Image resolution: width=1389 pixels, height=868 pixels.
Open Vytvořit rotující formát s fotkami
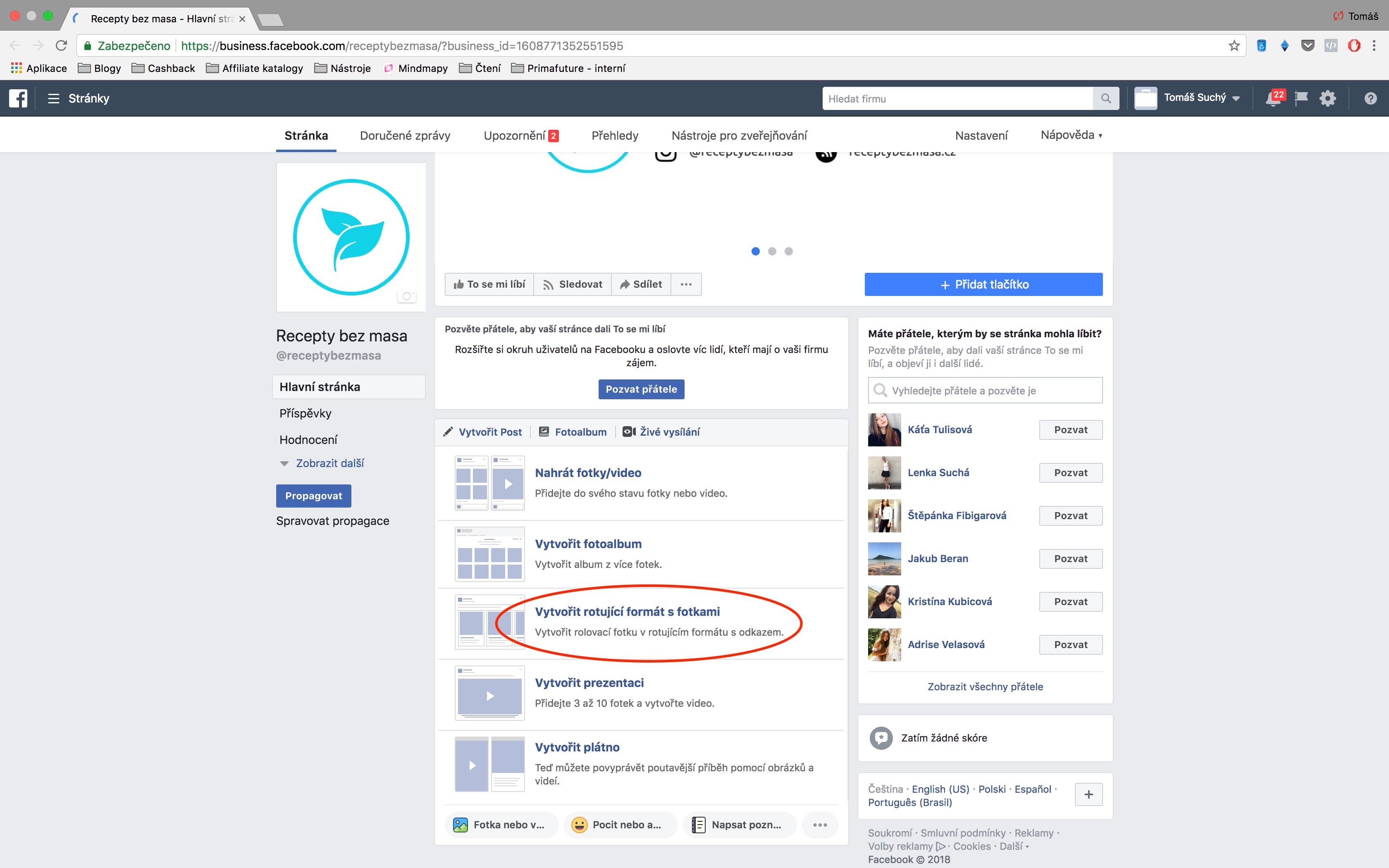(x=628, y=612)
